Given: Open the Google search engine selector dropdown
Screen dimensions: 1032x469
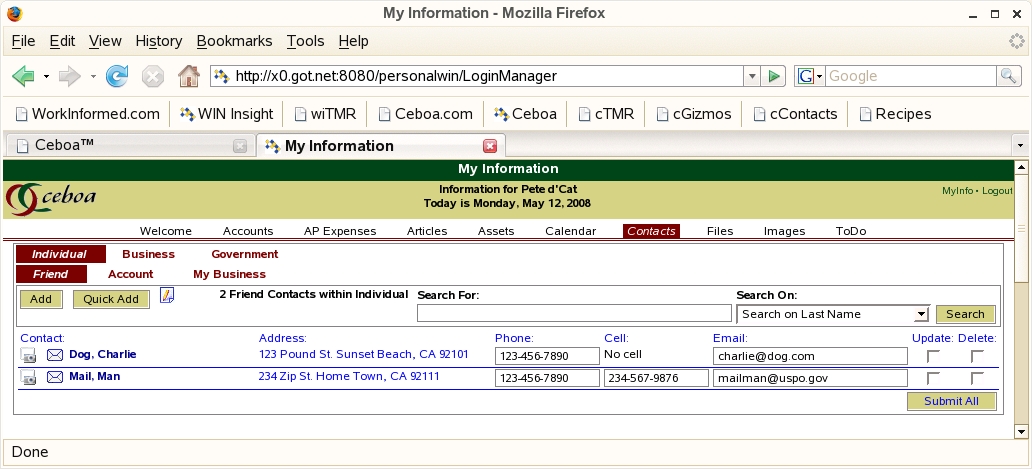Looking at the screenshot, I should point(810,76).
